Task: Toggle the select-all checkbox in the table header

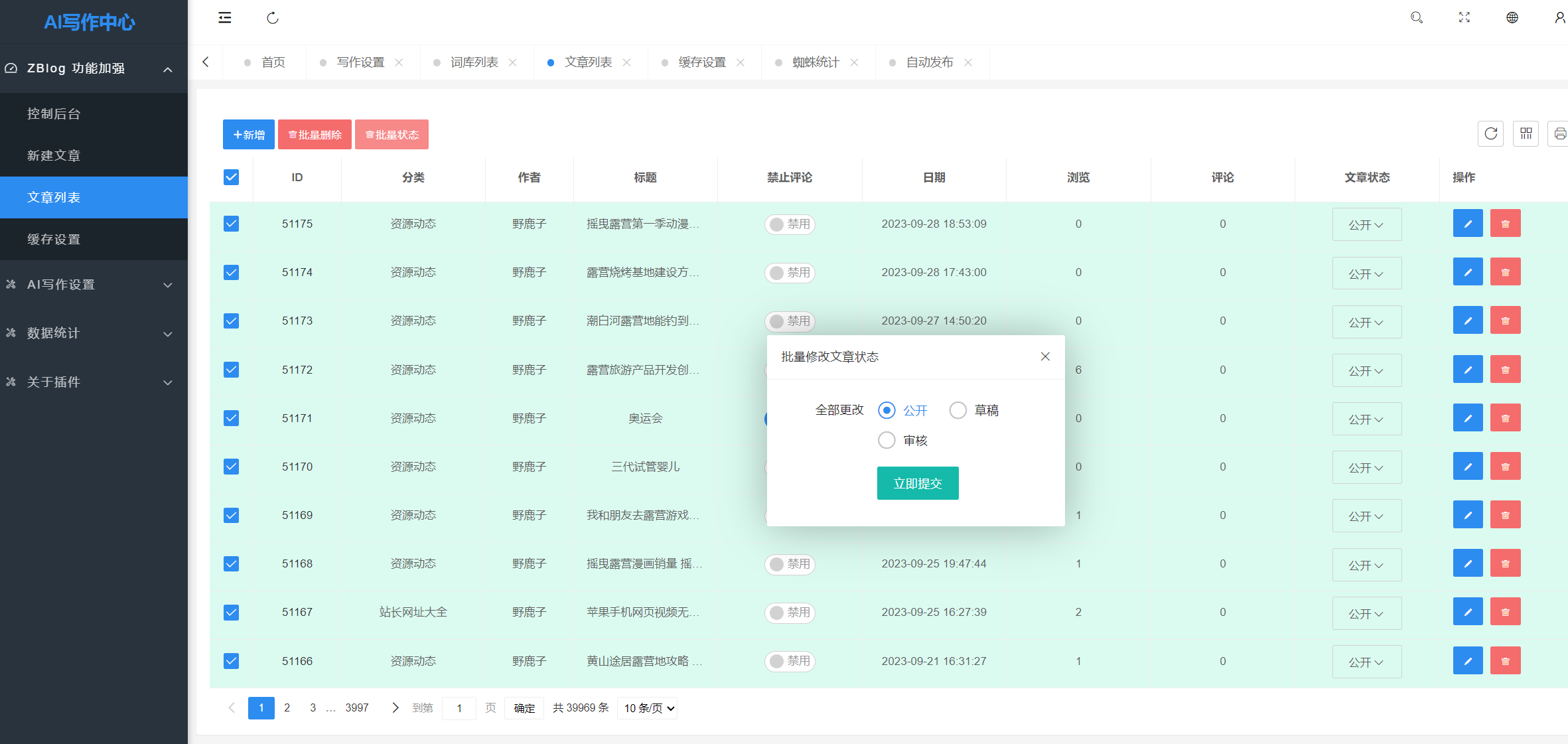Action: point(231,177)
